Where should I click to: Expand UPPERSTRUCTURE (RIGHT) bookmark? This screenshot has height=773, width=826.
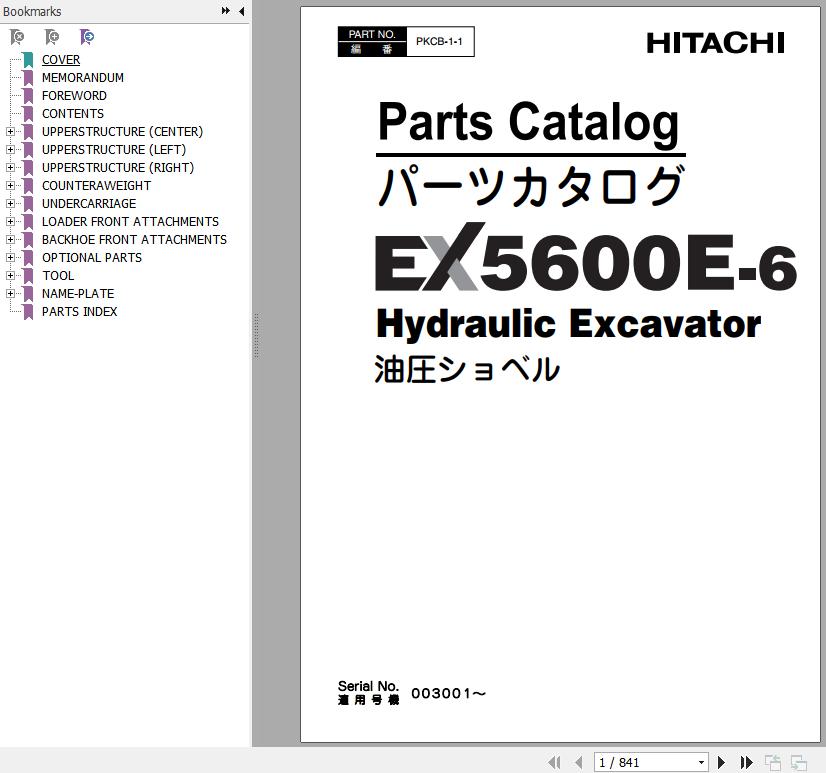click(x=10, y=168)
